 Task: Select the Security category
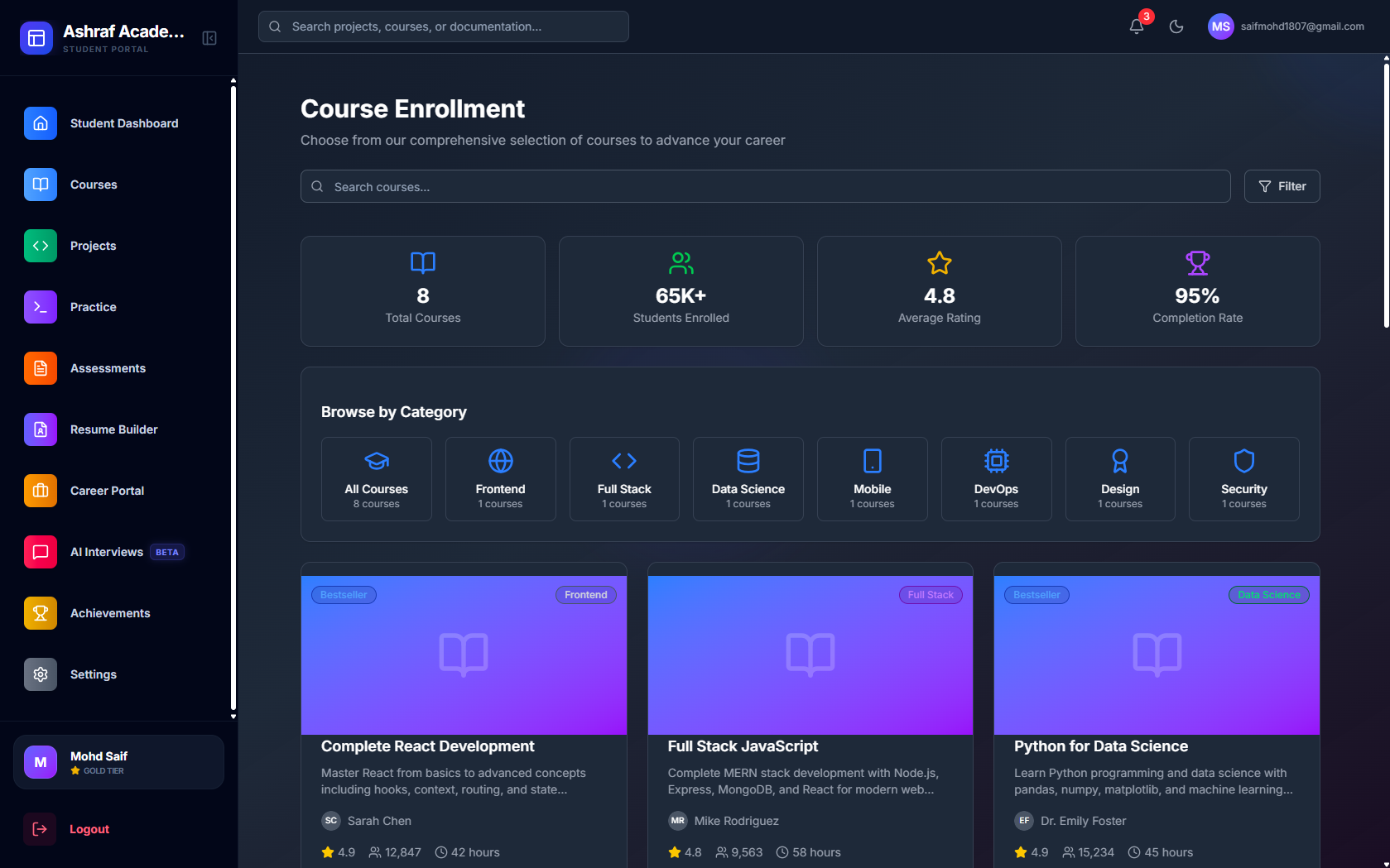tap(1244, 479)
